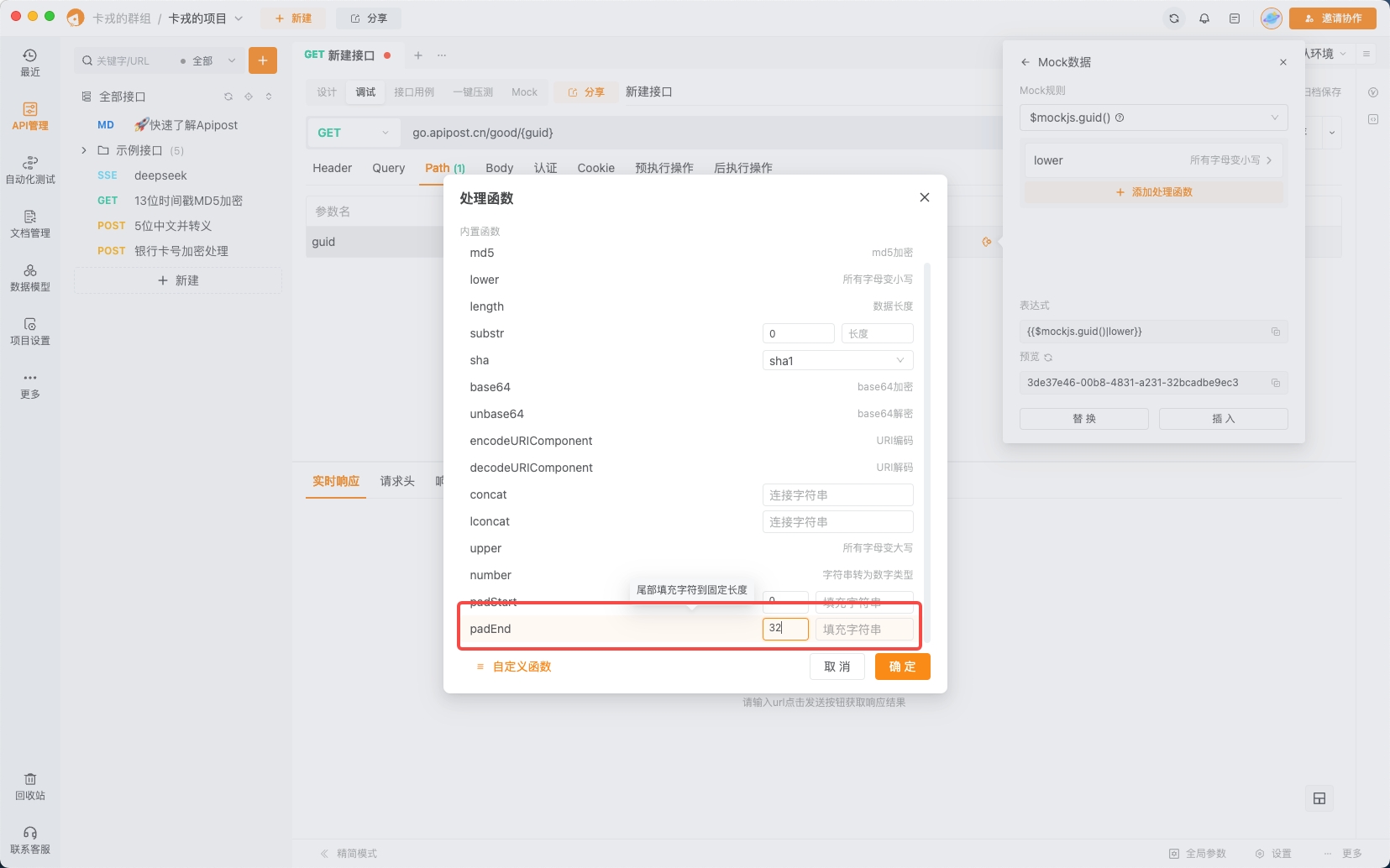Open the notifications bell

[1204, 18]
